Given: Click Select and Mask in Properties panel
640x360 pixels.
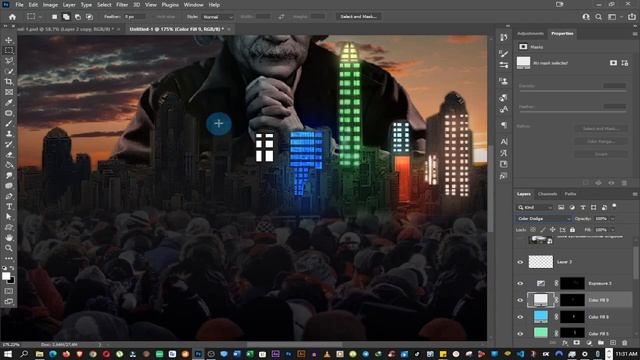Looking at the screenshot, I should tap(601, 129).
